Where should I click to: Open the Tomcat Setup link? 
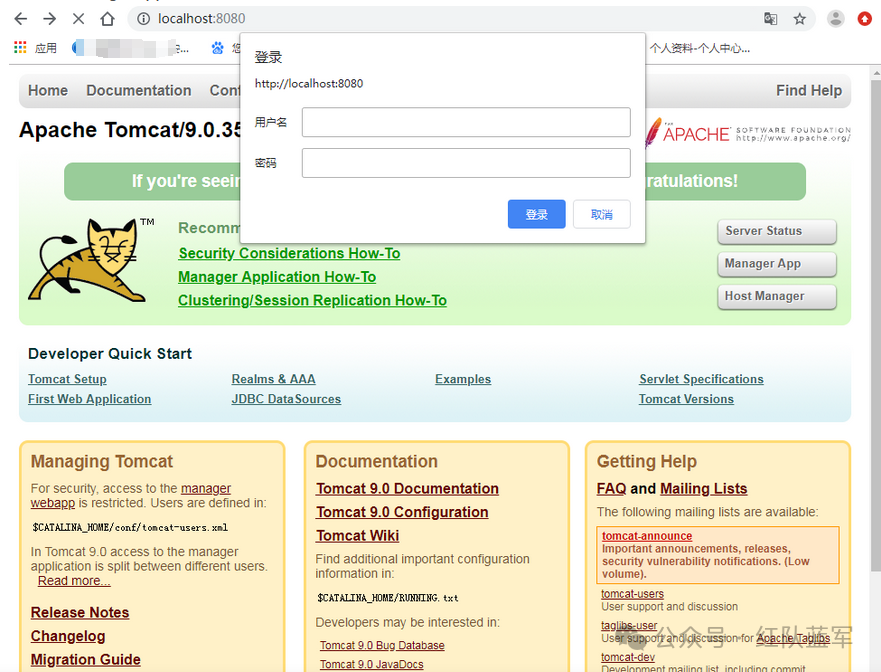point(67,379)
